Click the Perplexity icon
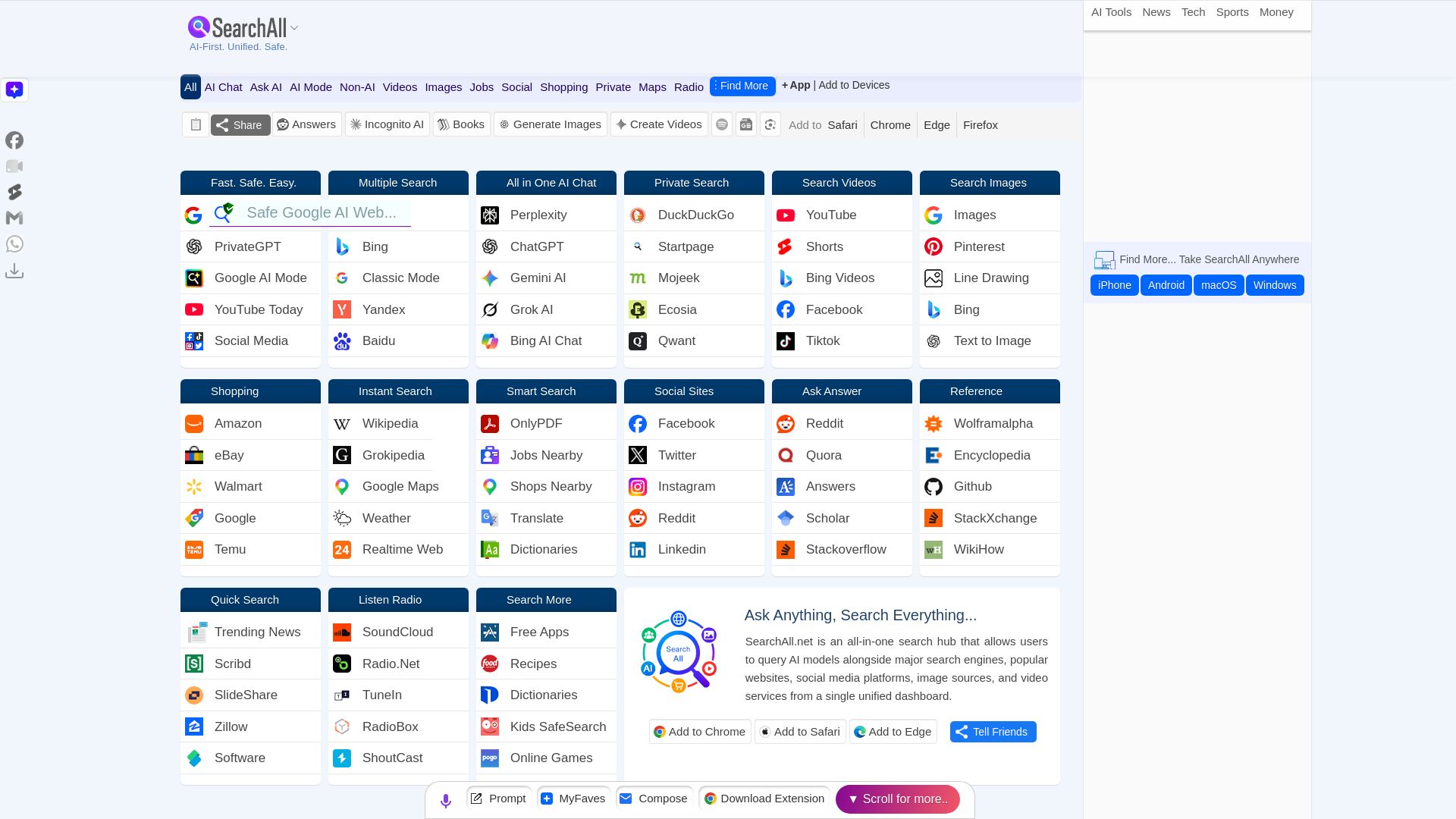 click(x=490, y=215)
